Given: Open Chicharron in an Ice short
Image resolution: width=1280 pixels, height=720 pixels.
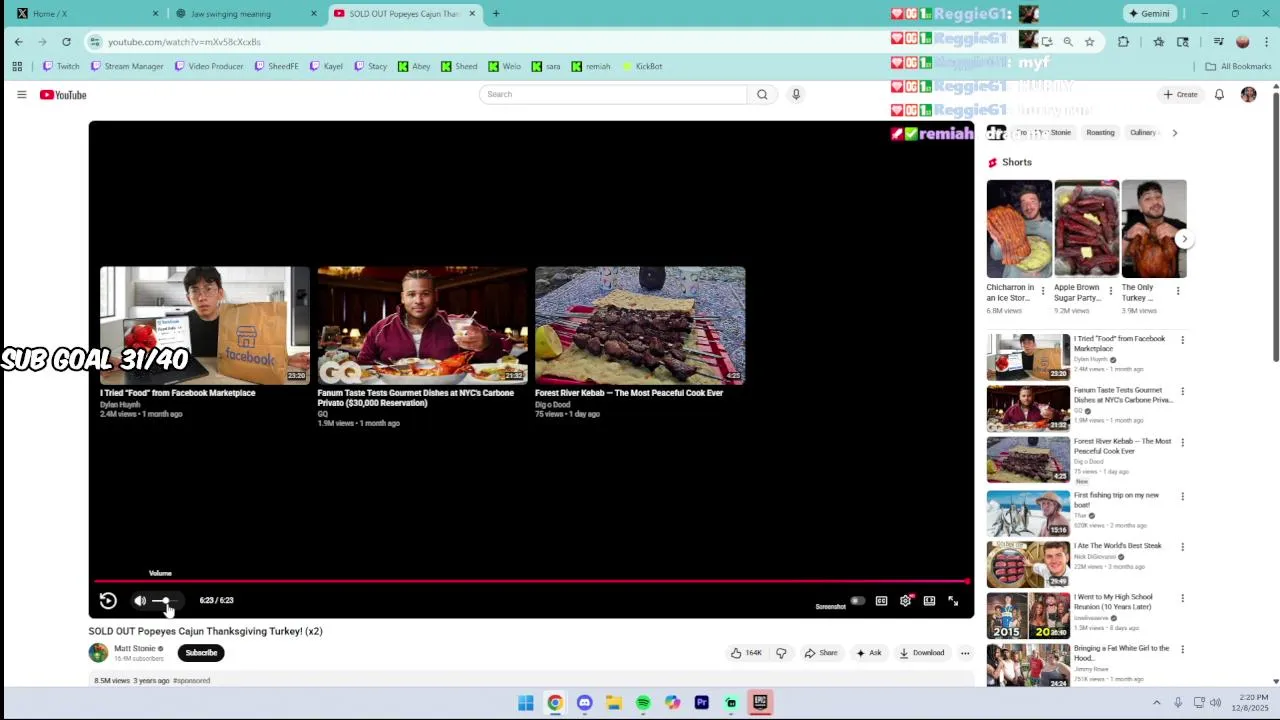Looking at the screenshot, I should point(1019,229).
